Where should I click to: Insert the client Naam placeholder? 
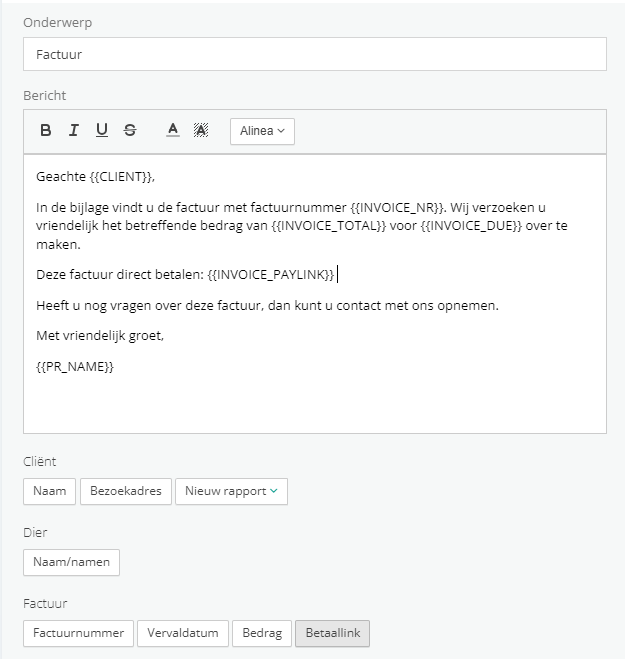tap(50, 491)
